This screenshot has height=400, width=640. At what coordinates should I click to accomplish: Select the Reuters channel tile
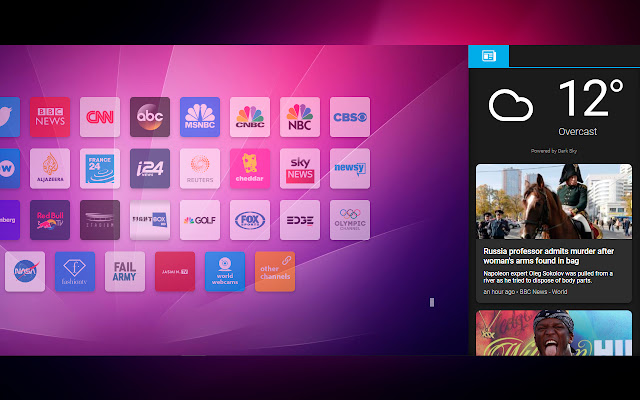200,169
